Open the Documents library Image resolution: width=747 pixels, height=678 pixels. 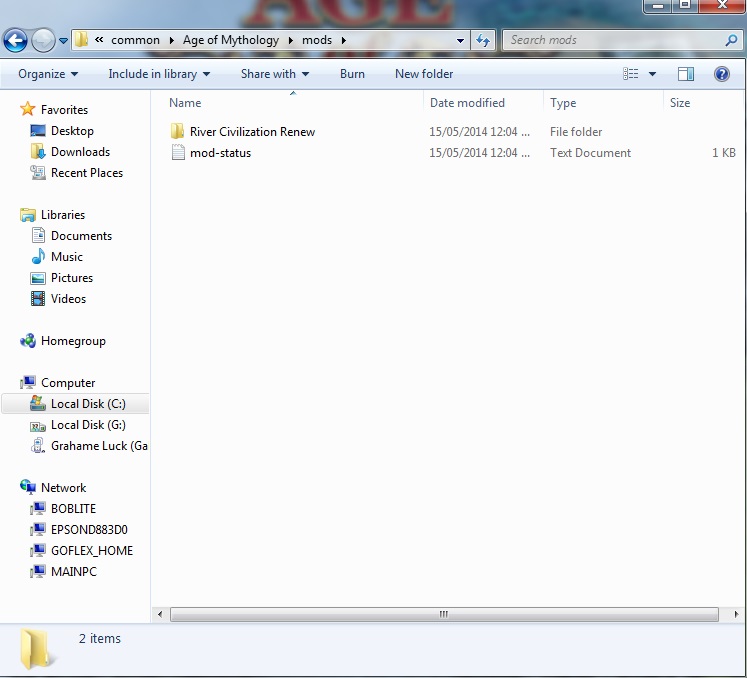coord(81,236)
